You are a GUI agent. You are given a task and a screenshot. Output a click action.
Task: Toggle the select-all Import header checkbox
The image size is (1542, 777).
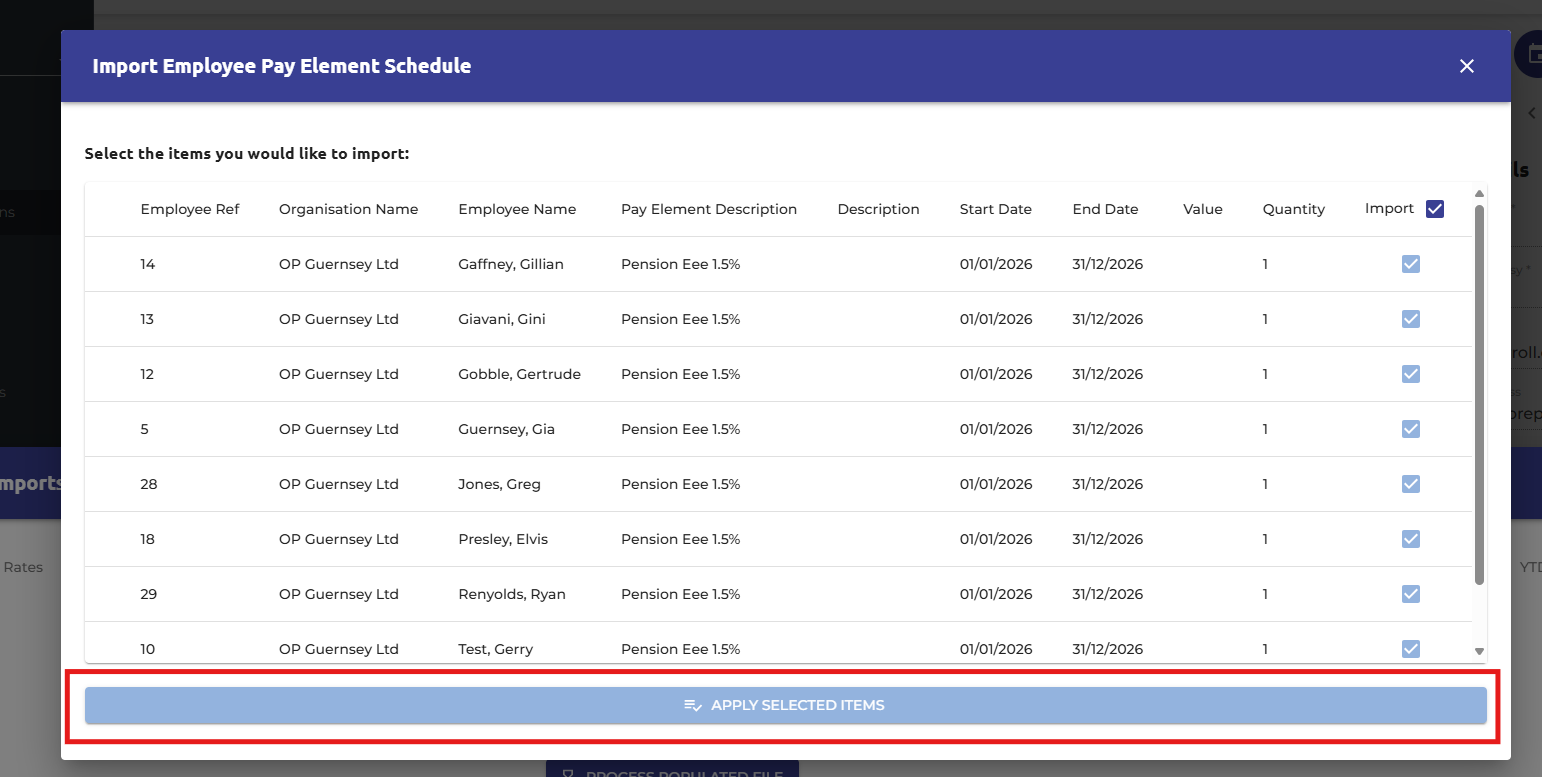(1435, 209)
